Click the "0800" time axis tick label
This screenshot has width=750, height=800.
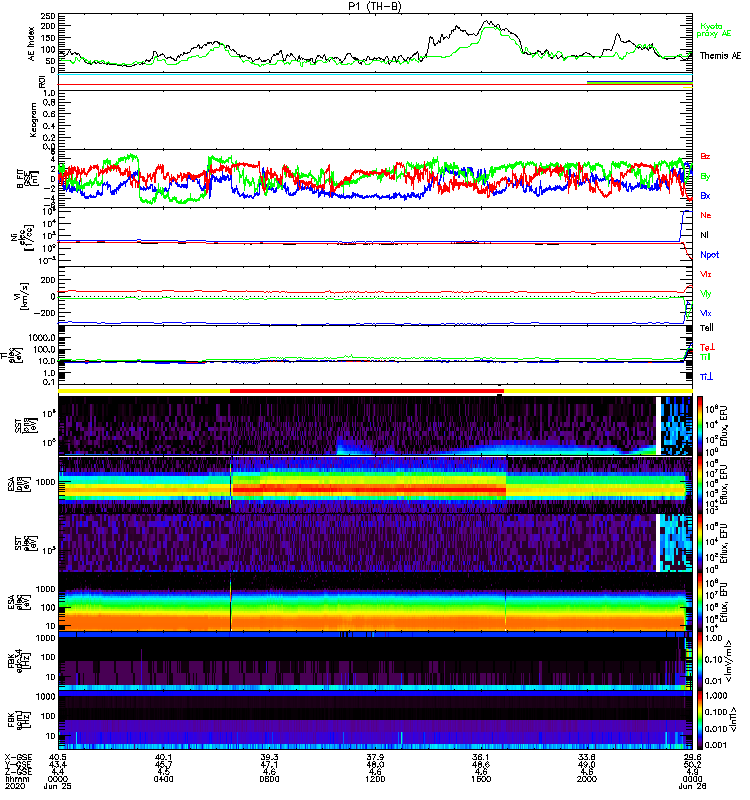(269, 779)
